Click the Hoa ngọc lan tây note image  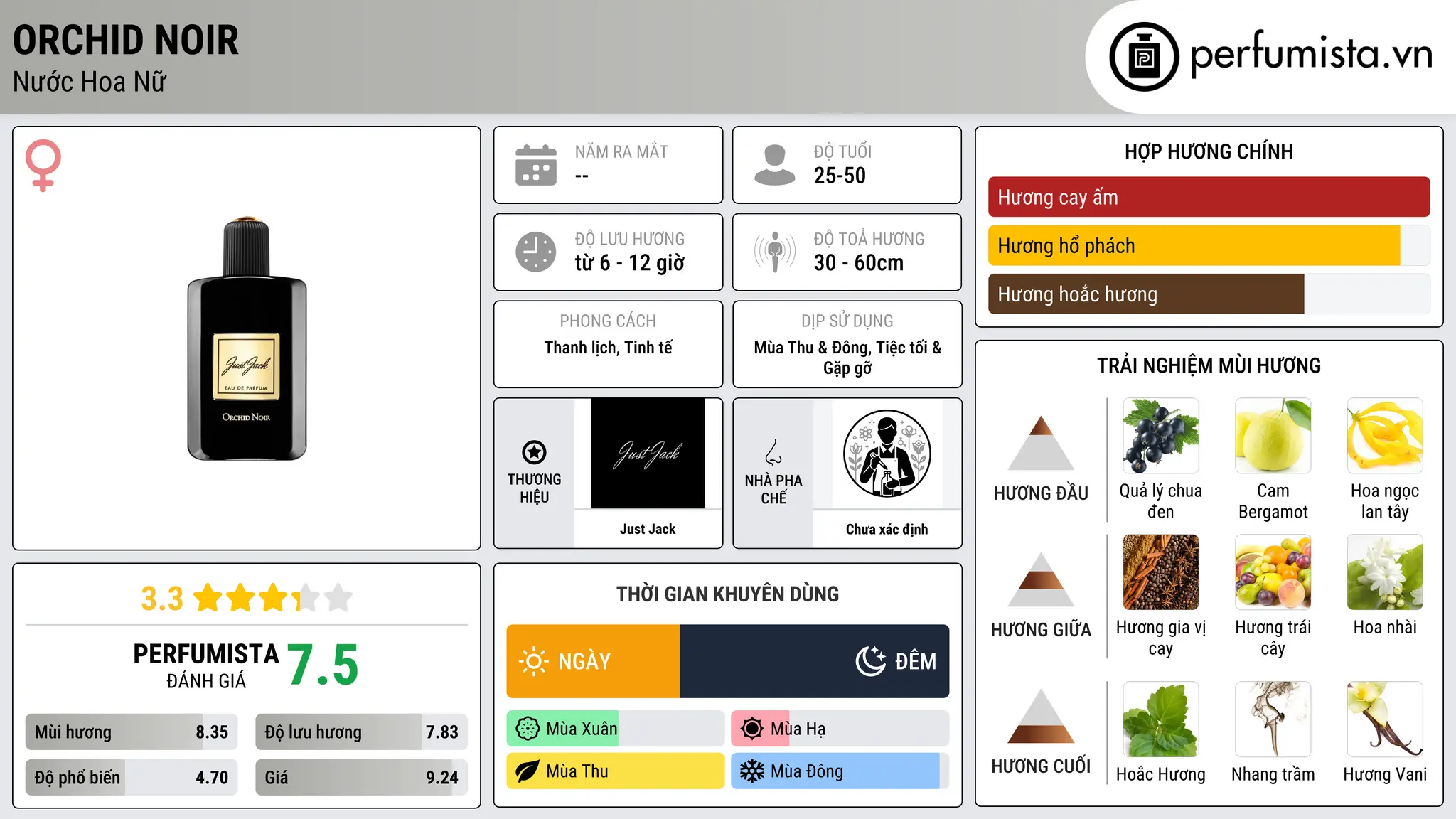1385,436
